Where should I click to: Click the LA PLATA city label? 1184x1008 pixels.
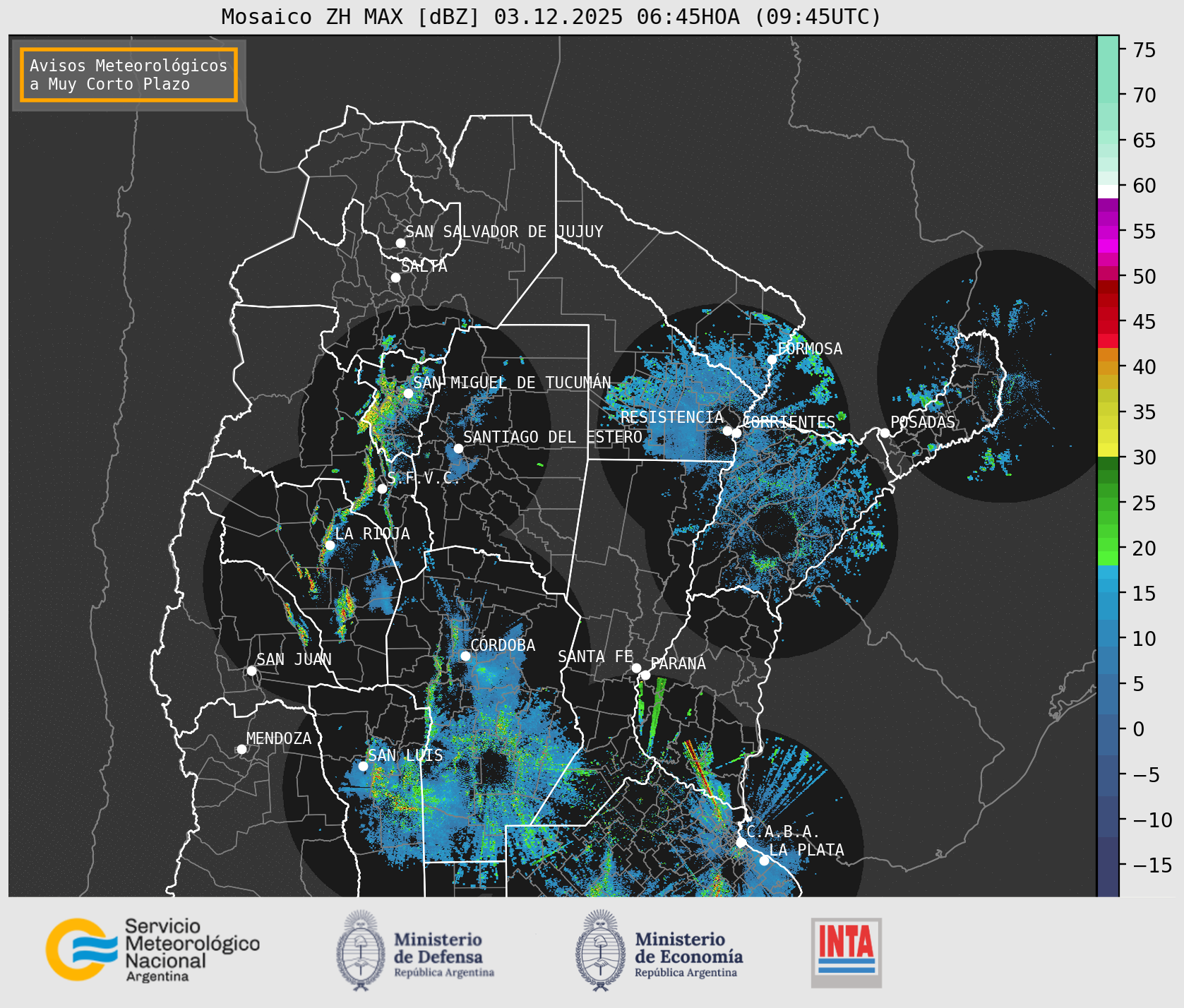click(807, 850)
